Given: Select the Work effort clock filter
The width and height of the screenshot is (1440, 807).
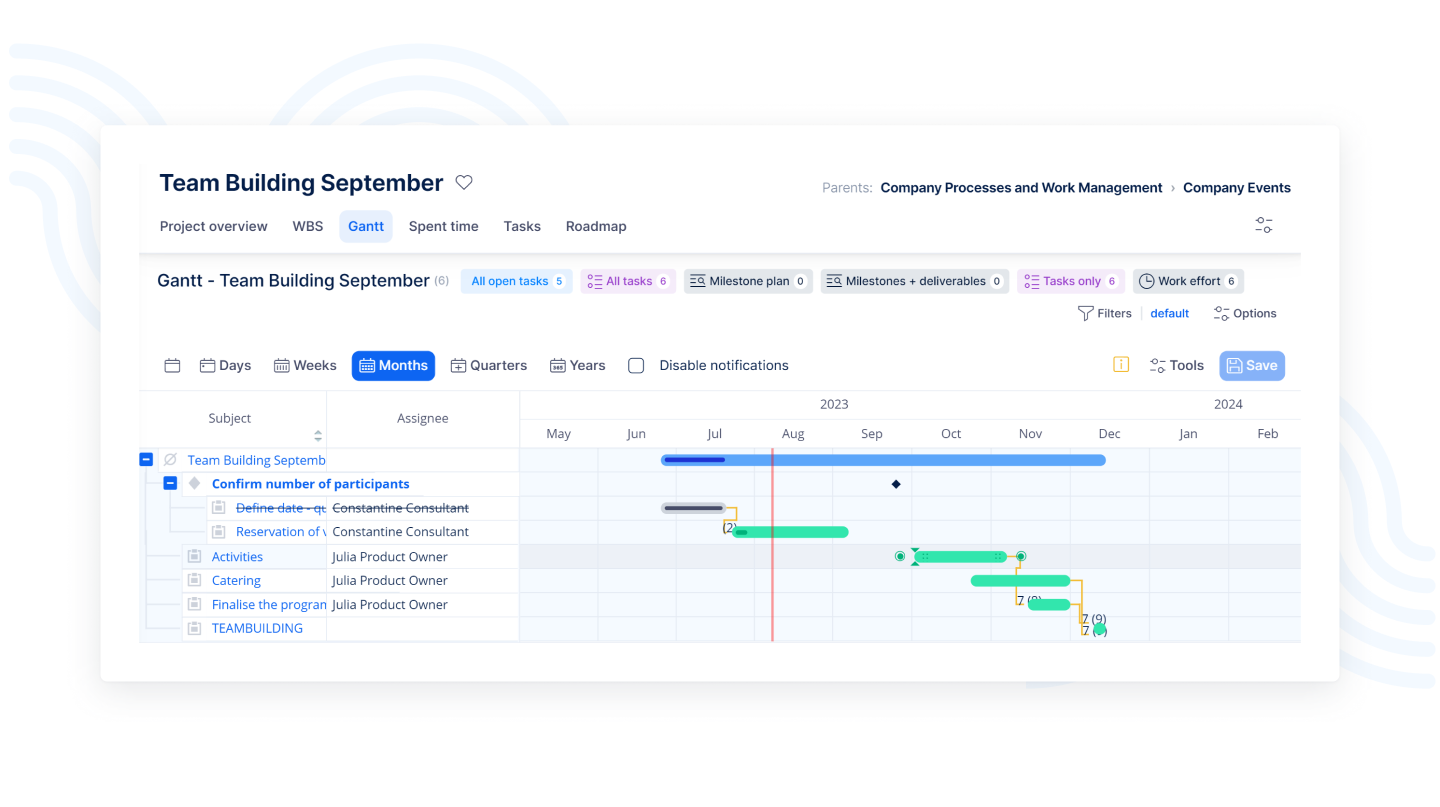Looking at the screenshot, I should (1188, 281).
